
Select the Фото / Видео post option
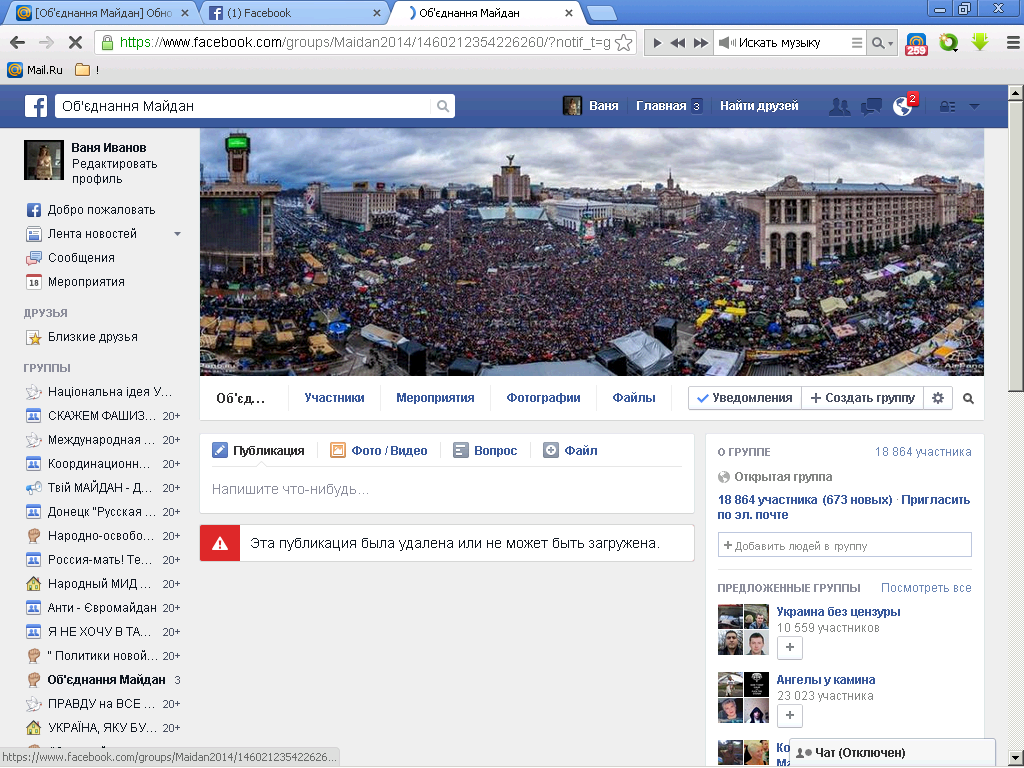(379, 451)
